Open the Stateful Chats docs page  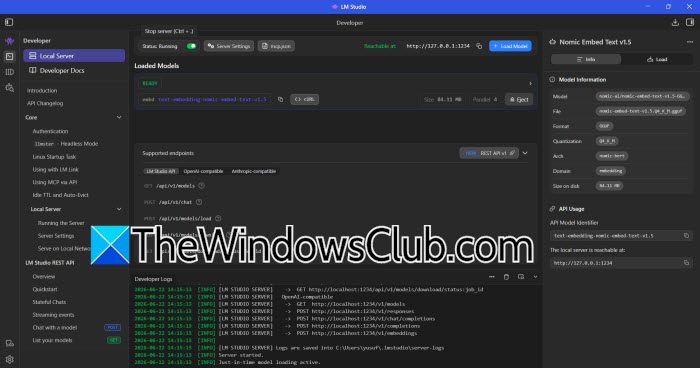[x=49, y=302]
